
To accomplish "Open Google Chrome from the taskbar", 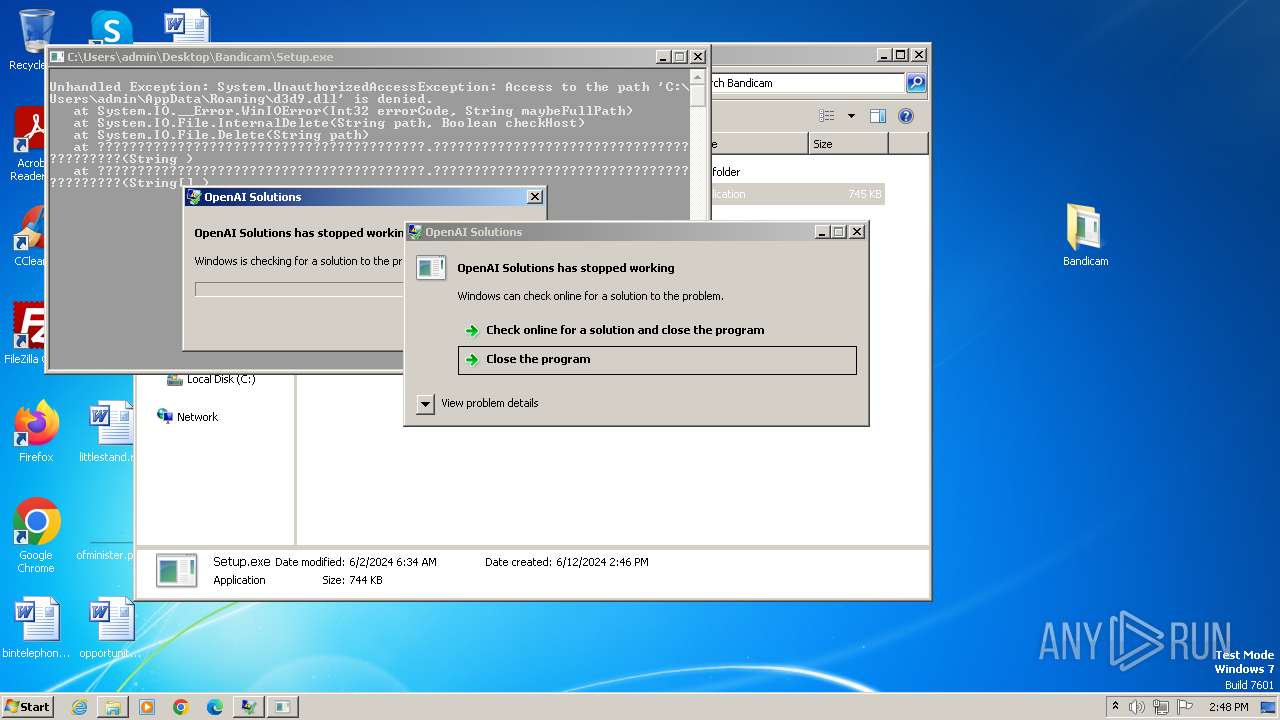I will coord(181,707).
